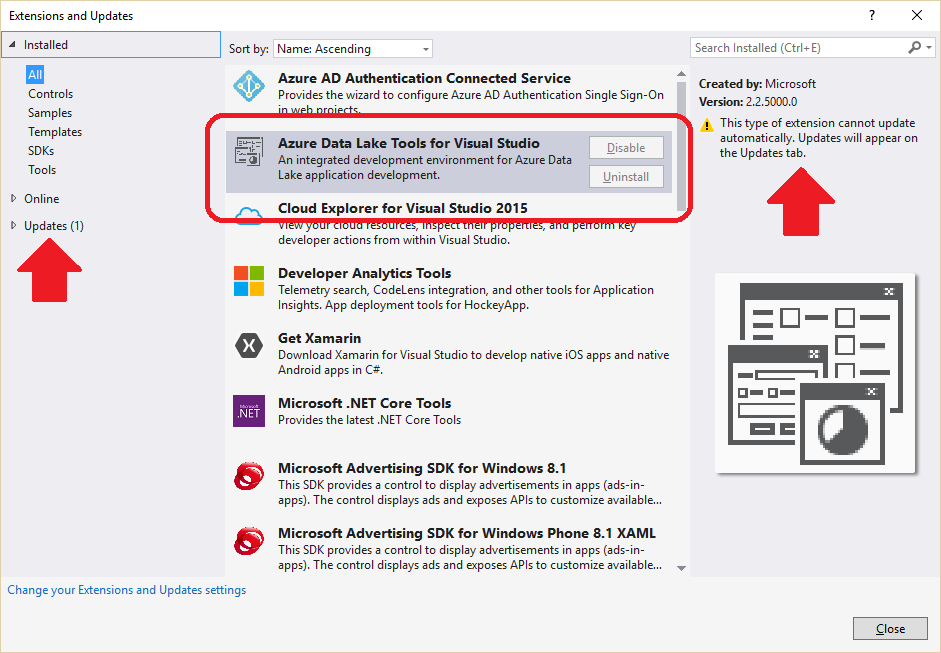The width and height of the screenshot is (941, 653).
Task: Click the Microsoft .NET Core Tools purple icon
Action: tap(249, 411)
